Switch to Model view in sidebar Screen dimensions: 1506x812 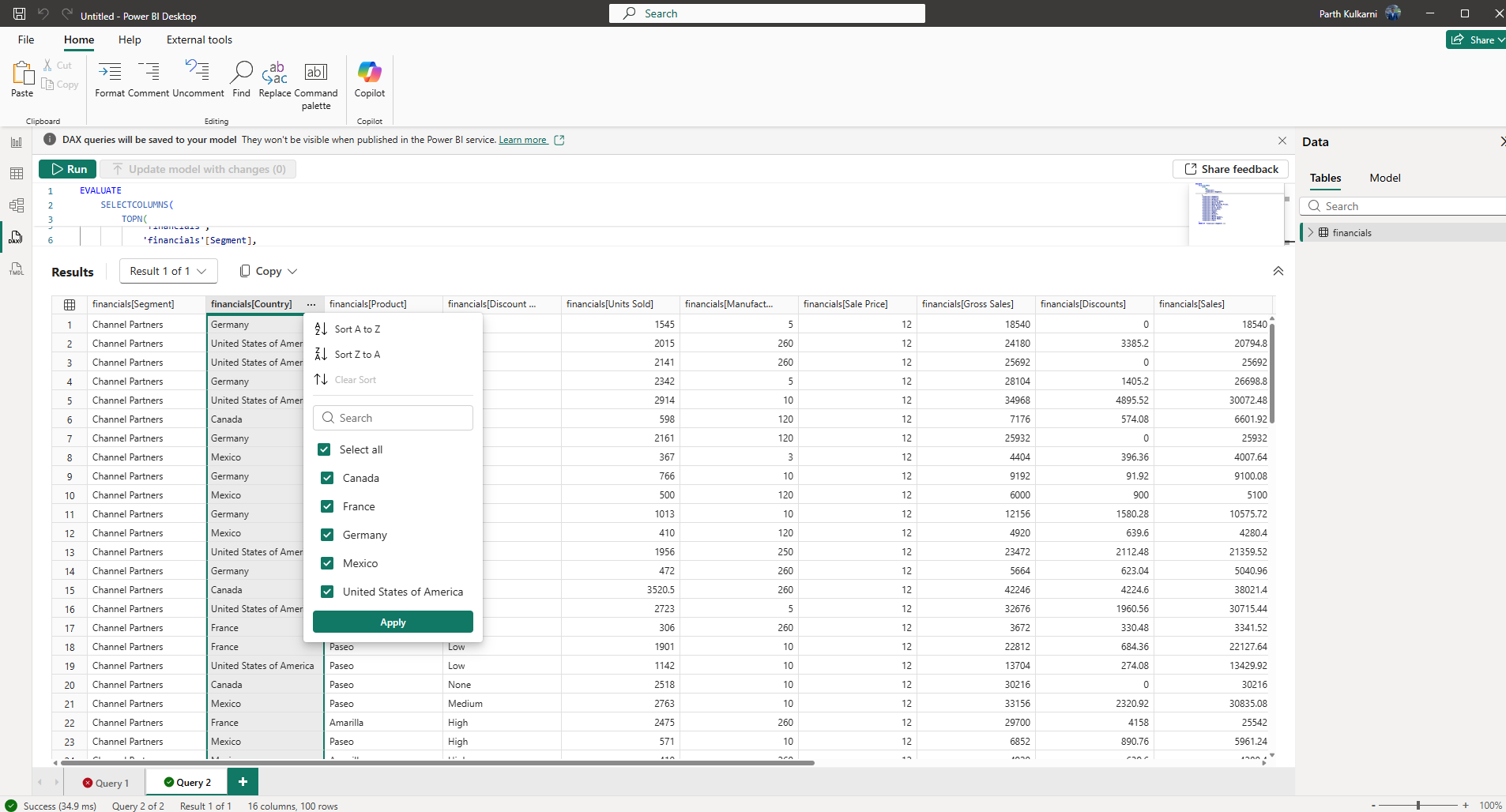(17, 205)
